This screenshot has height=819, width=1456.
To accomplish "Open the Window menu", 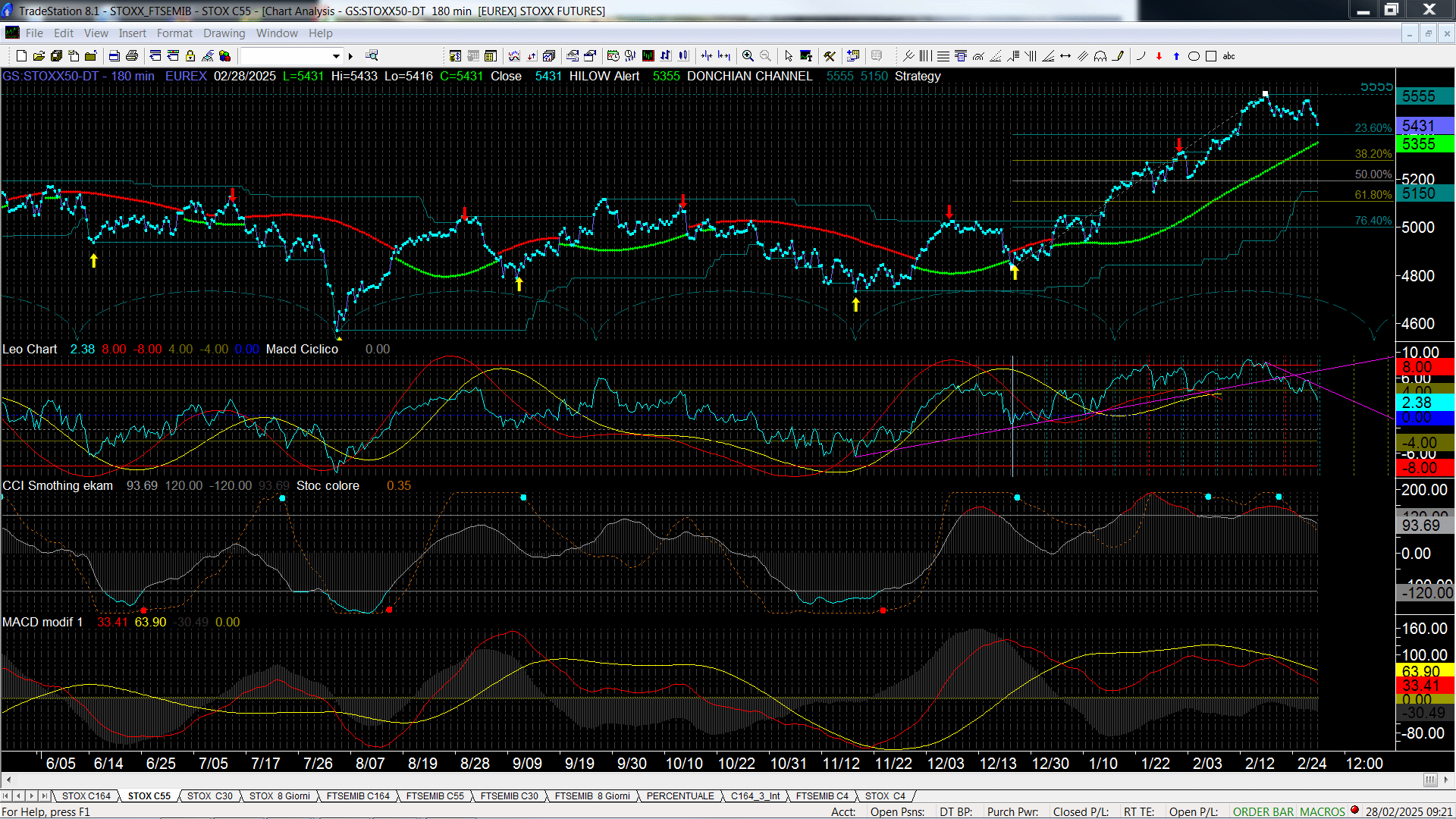I will (x=277, y=33).
